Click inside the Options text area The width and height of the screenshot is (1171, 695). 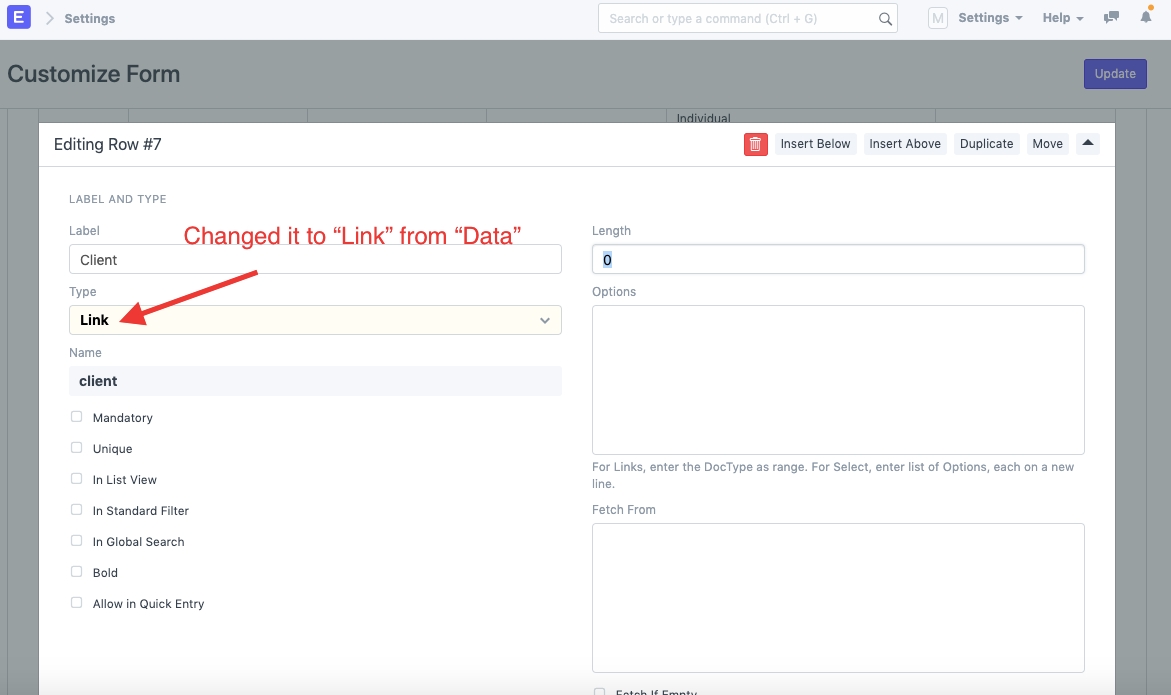(x=838, y=380)
